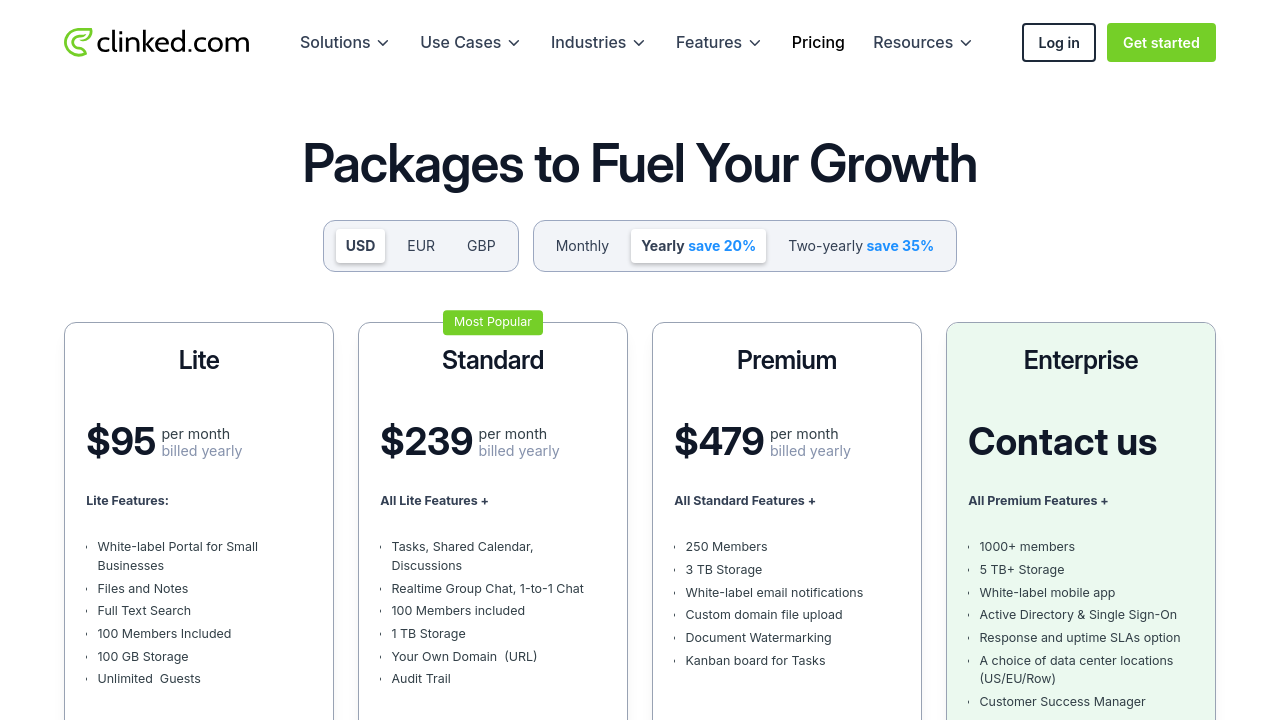This screenshot has height=720, width=1280.
Task: Expand the Solutions menu
Action: click(335, 43)
